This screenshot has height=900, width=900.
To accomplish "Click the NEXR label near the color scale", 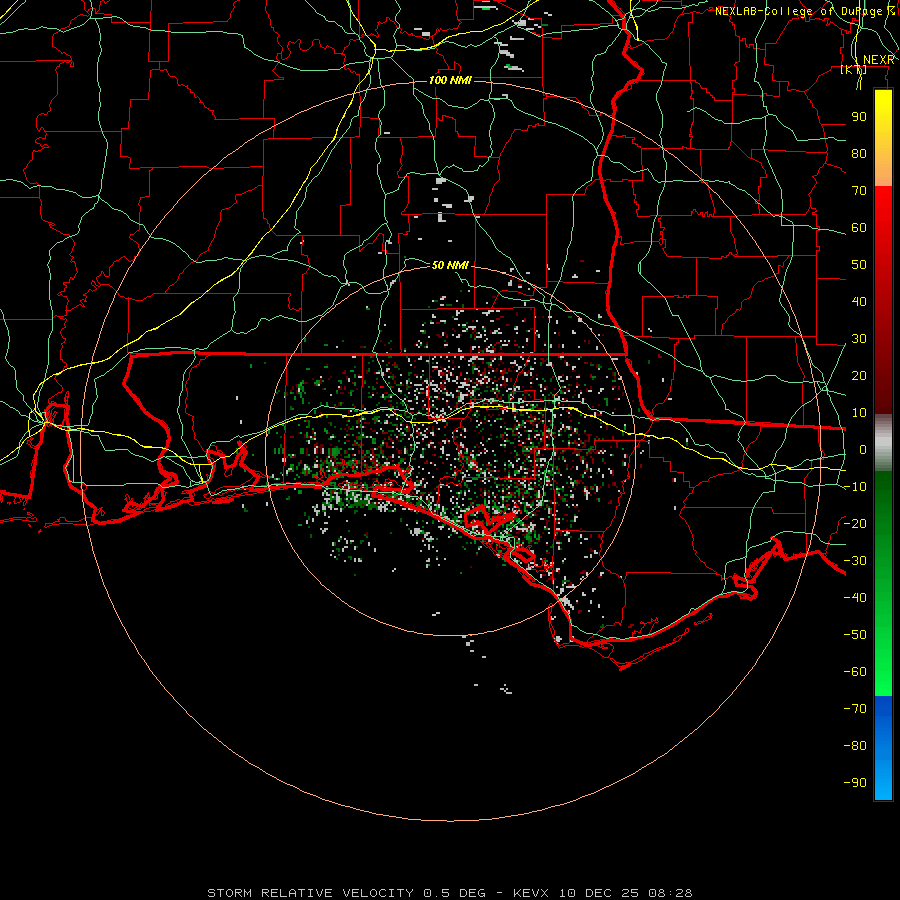I will click(x=878, y=60).
